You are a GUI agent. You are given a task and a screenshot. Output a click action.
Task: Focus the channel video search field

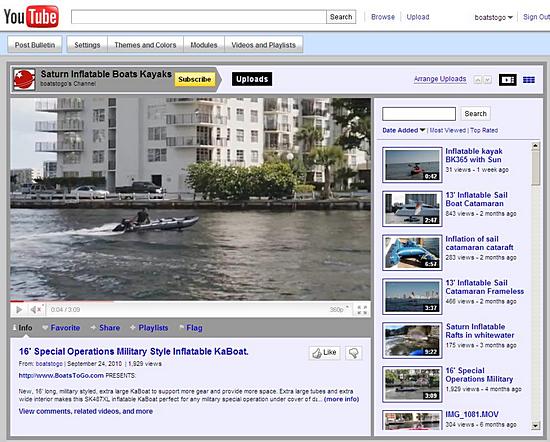419,114
